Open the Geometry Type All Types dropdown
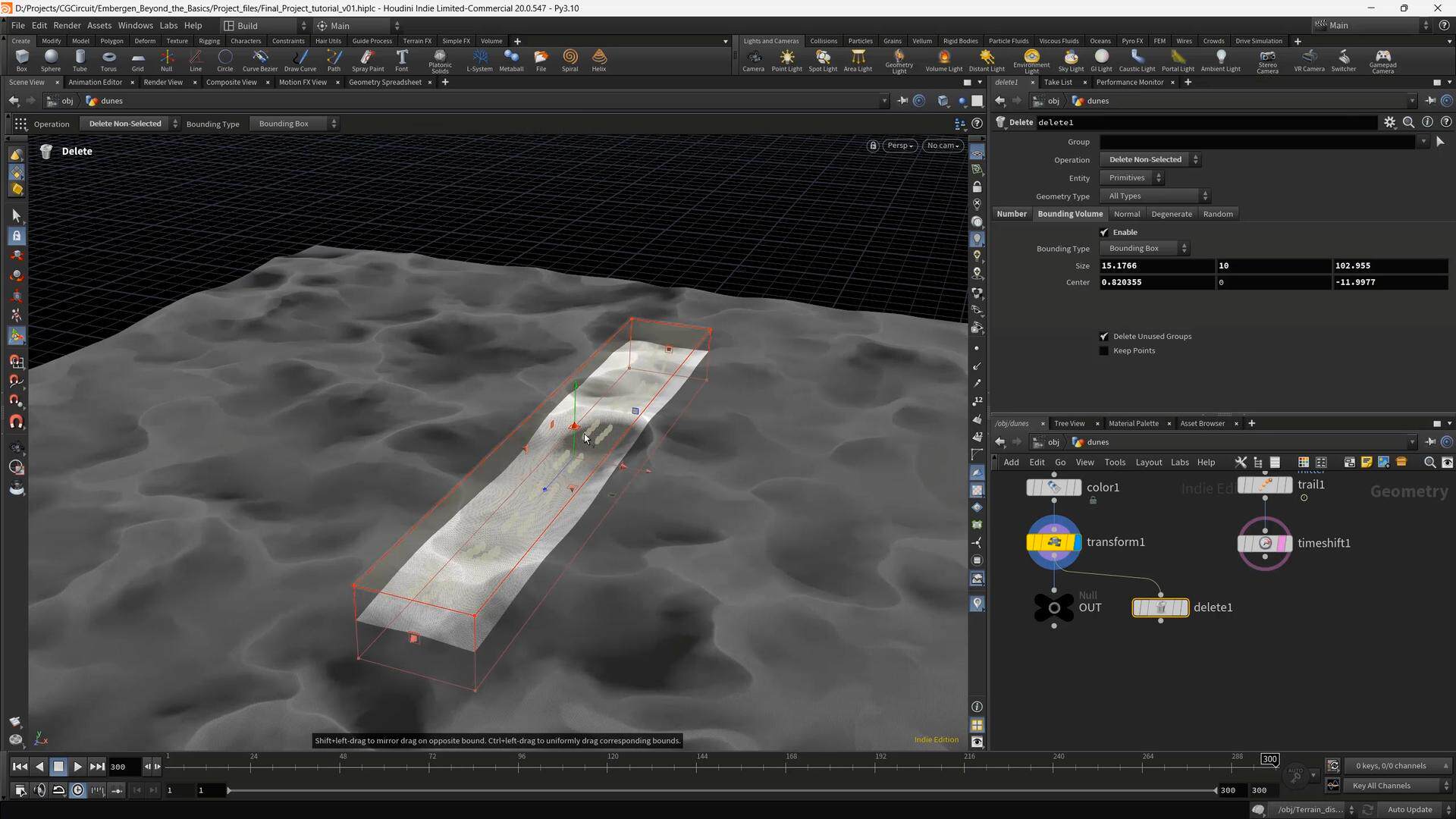Screen dimensions: 1456x819 coord(1154,196)
